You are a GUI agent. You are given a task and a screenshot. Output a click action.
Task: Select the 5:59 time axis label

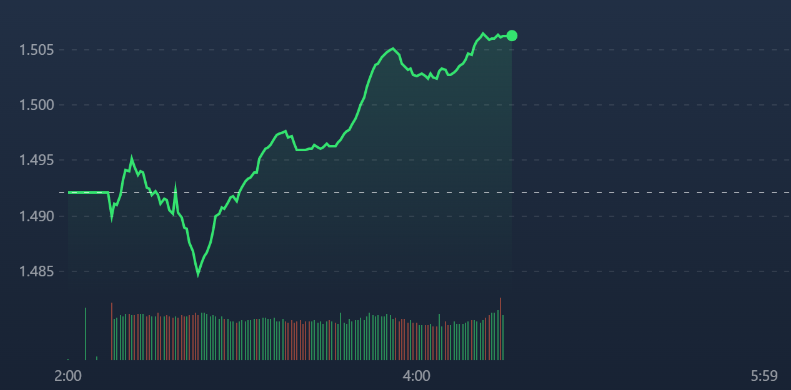764,376
